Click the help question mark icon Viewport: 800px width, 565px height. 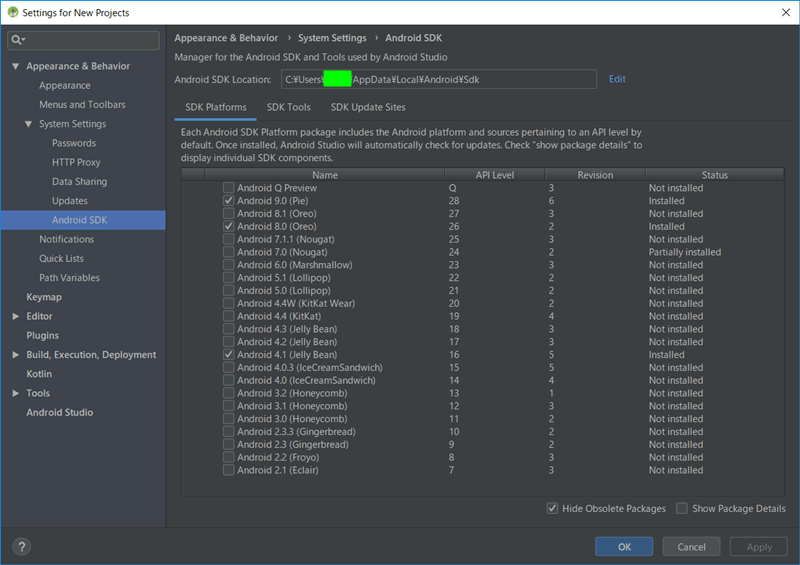21,547
